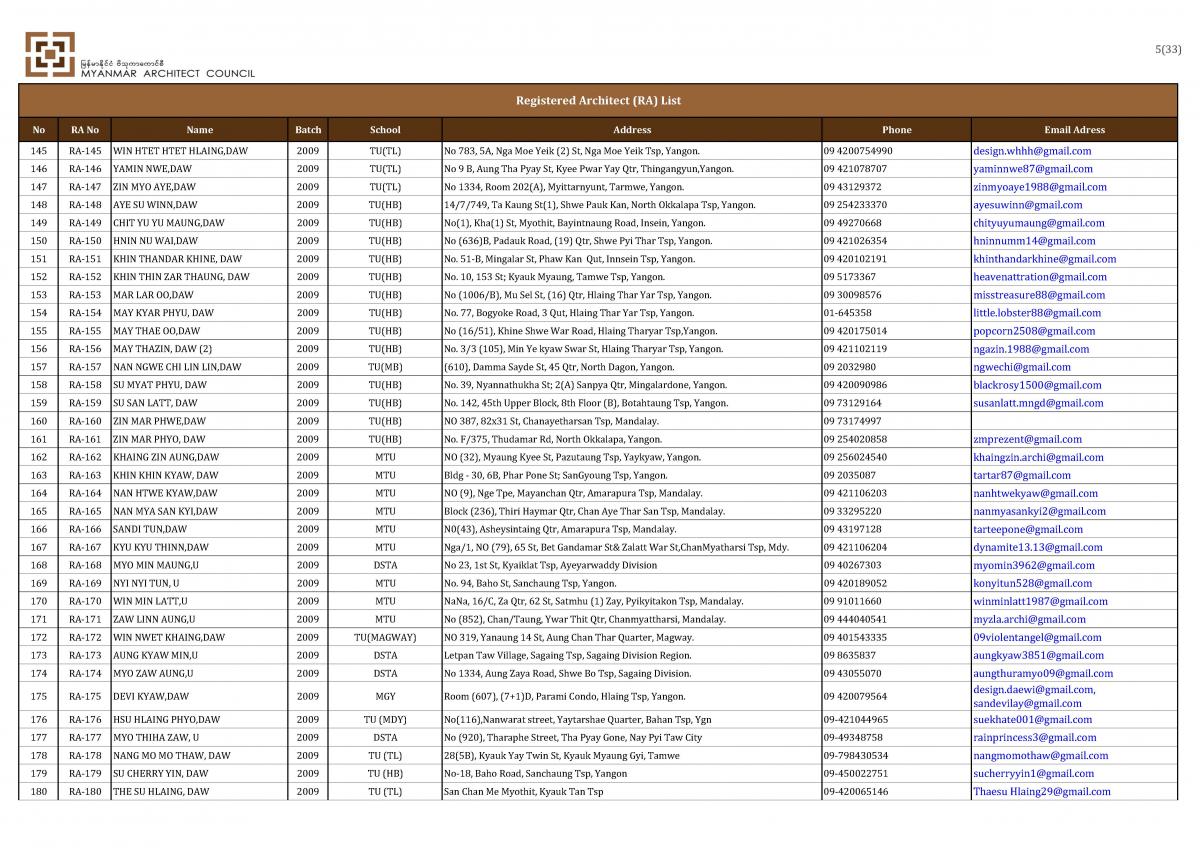Click the 'Phone' column header
This screenshot has height=848, width=1200.
click(897, 130)
